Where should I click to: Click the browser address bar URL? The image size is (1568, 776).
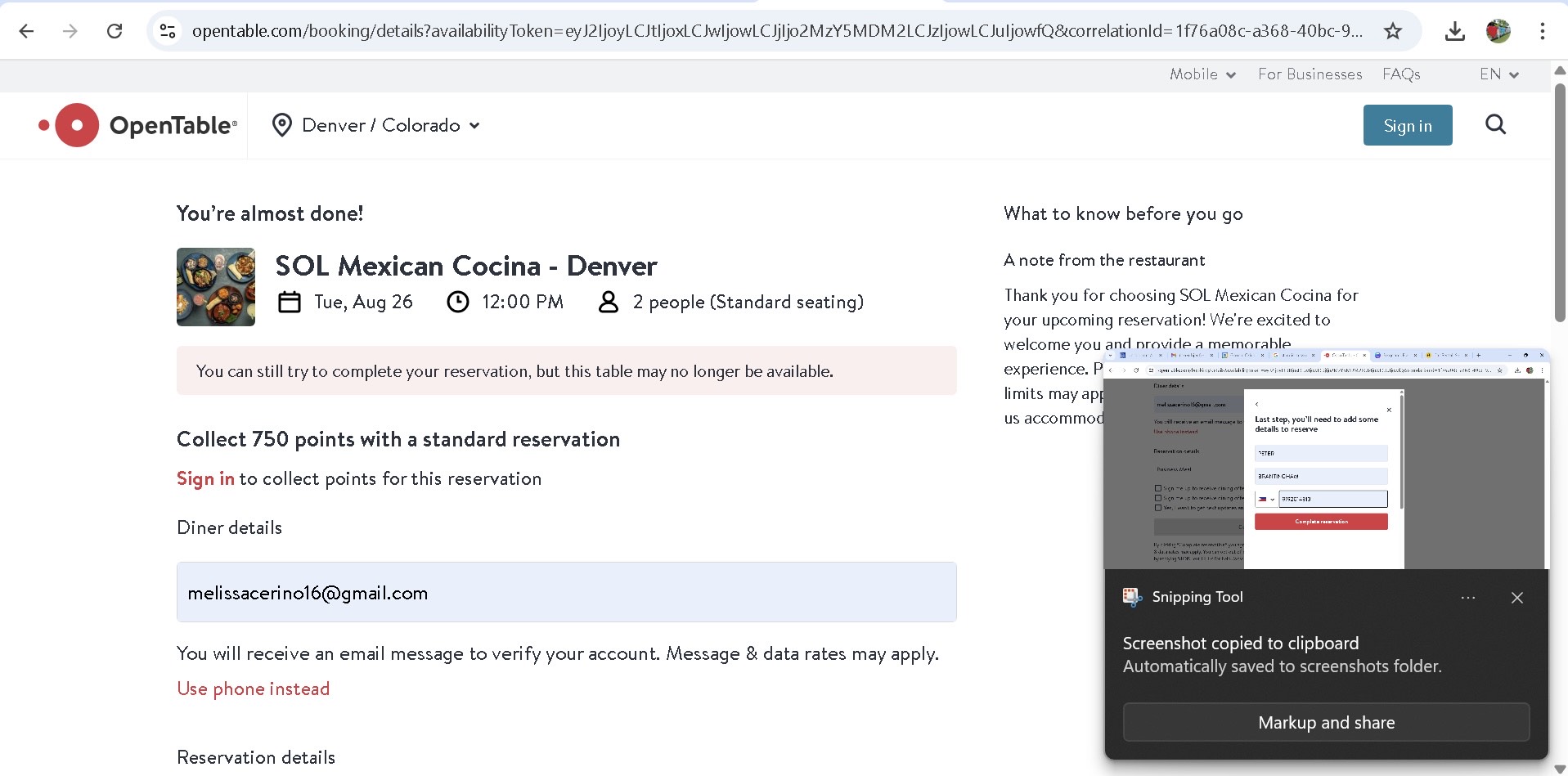[x=777, y=31]
